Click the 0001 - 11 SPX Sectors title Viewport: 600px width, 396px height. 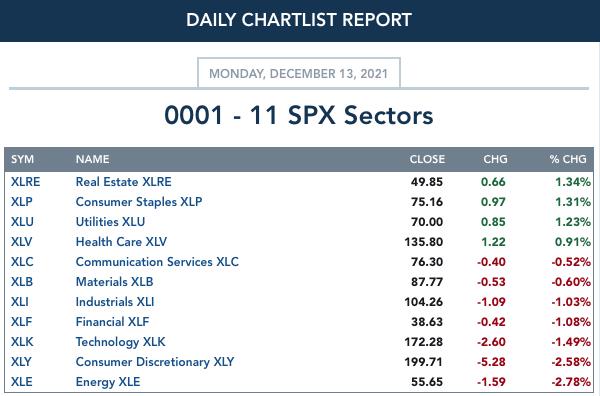(x=299, y=115)
